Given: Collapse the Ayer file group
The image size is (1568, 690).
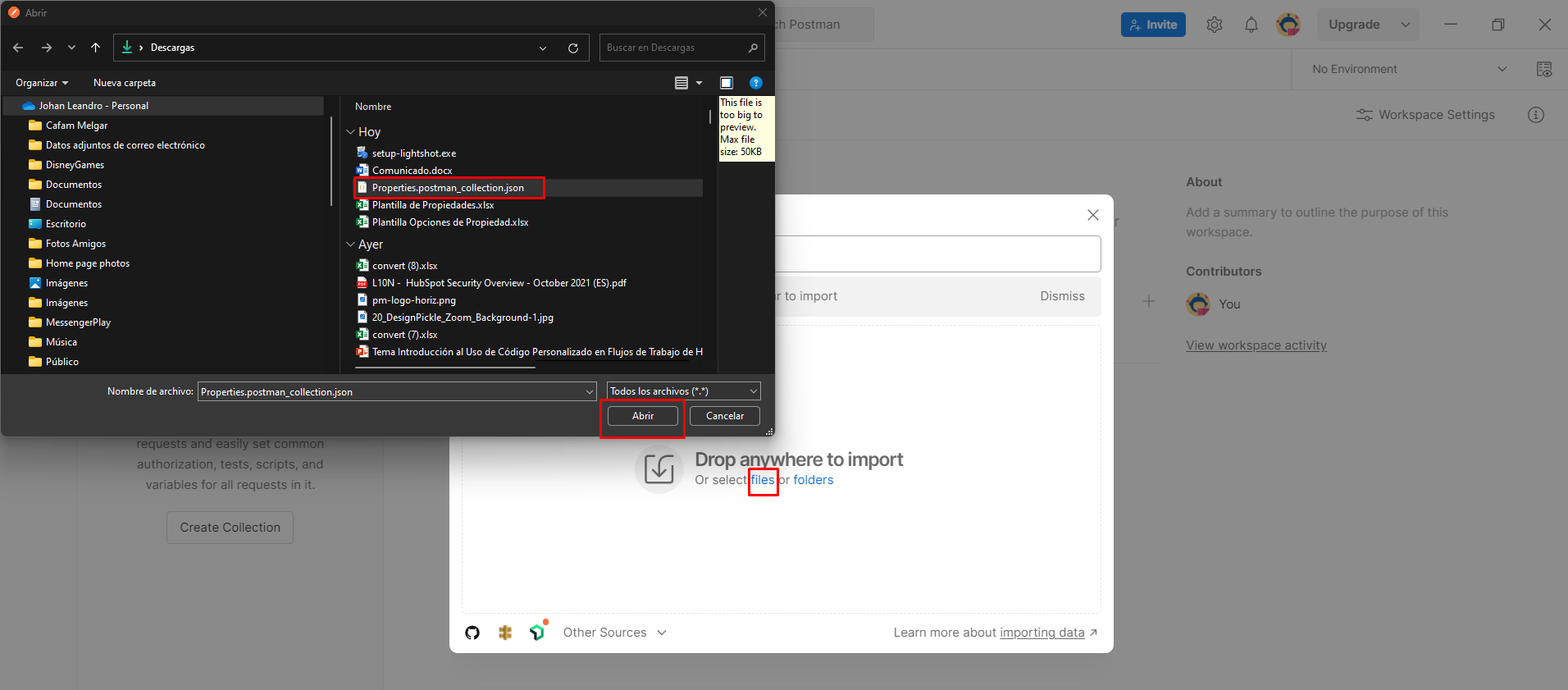Looking at the screenshot, I should tap(351, 244).
